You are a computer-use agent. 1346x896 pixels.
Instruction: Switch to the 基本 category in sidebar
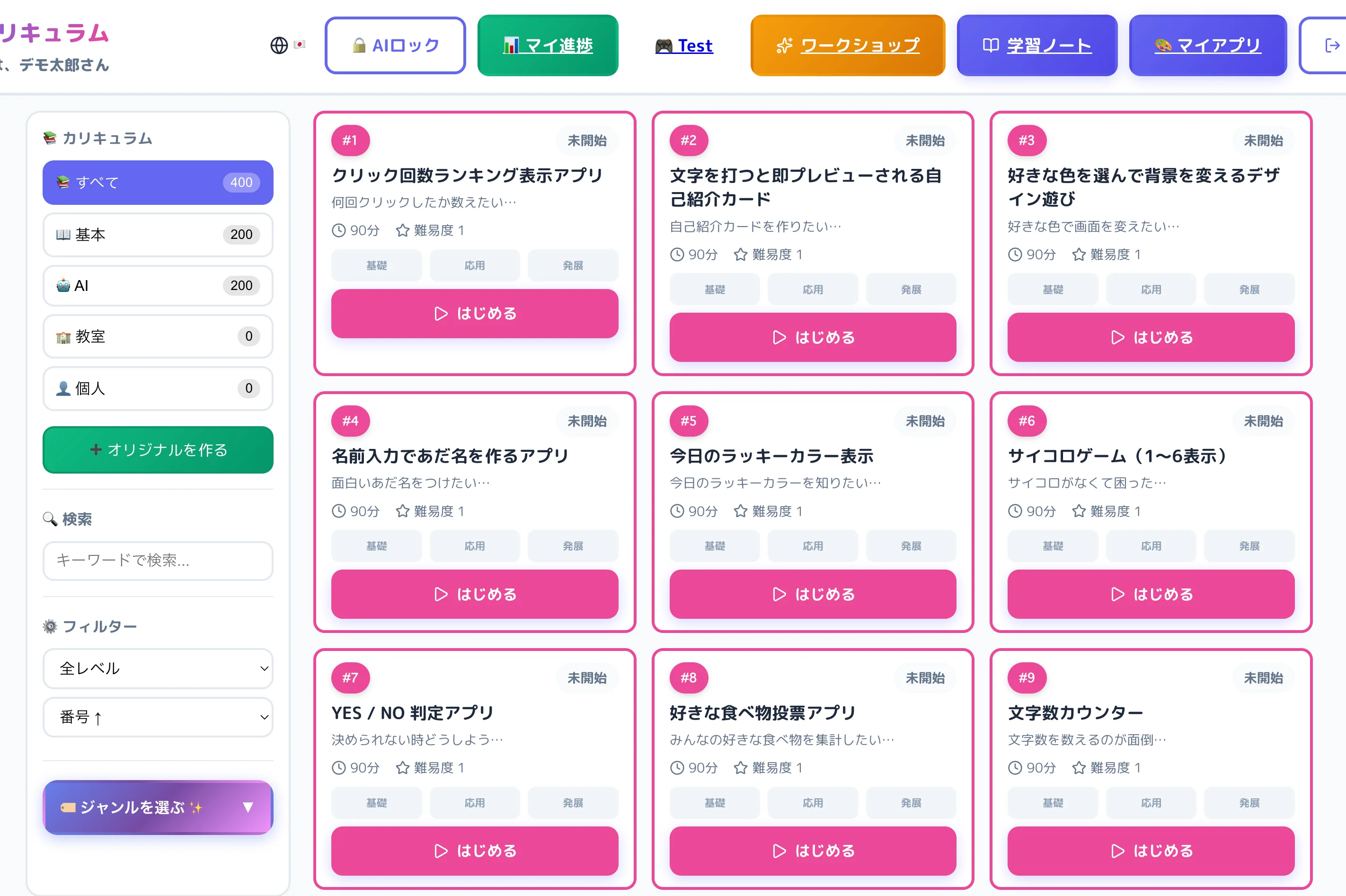(x=158, y=234)
